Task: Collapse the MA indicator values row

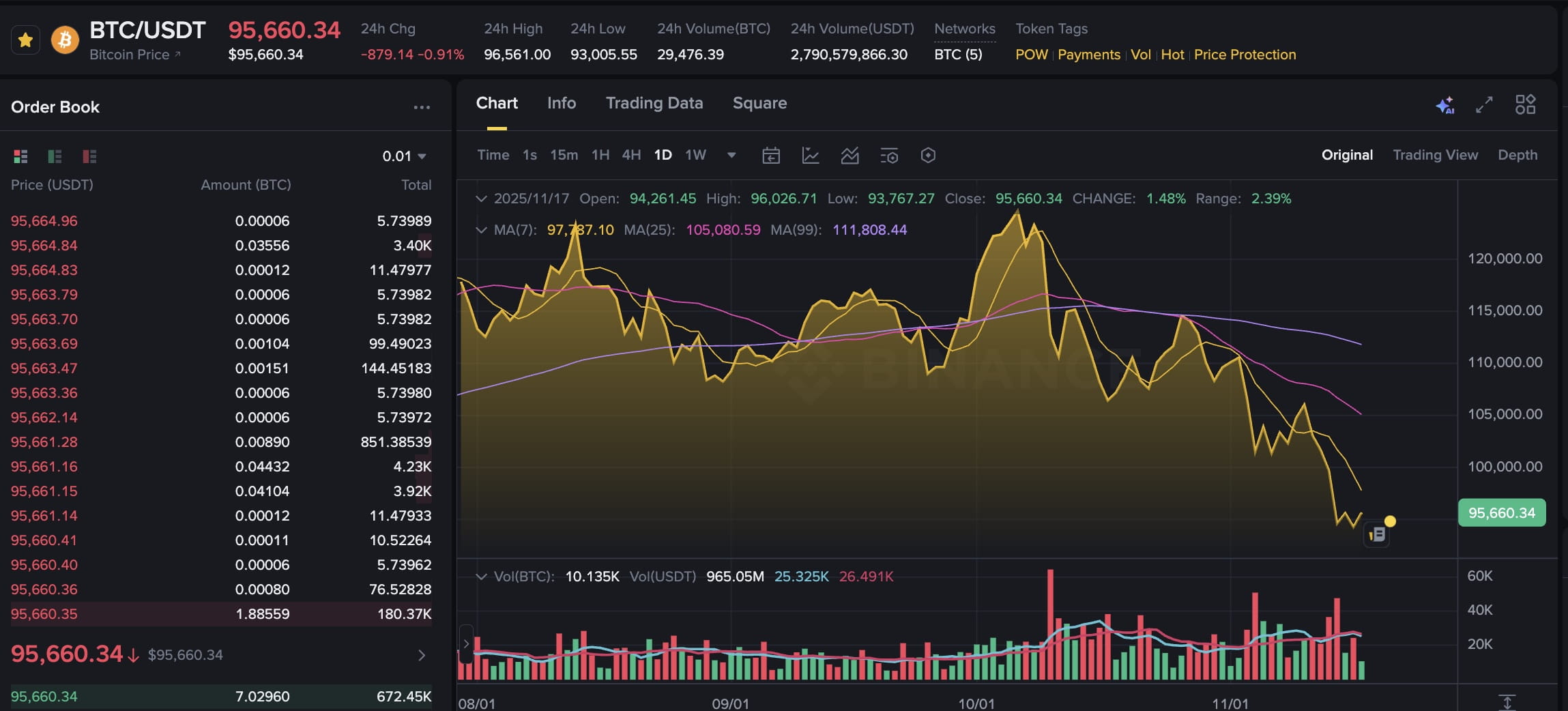Action: point(480,230)
